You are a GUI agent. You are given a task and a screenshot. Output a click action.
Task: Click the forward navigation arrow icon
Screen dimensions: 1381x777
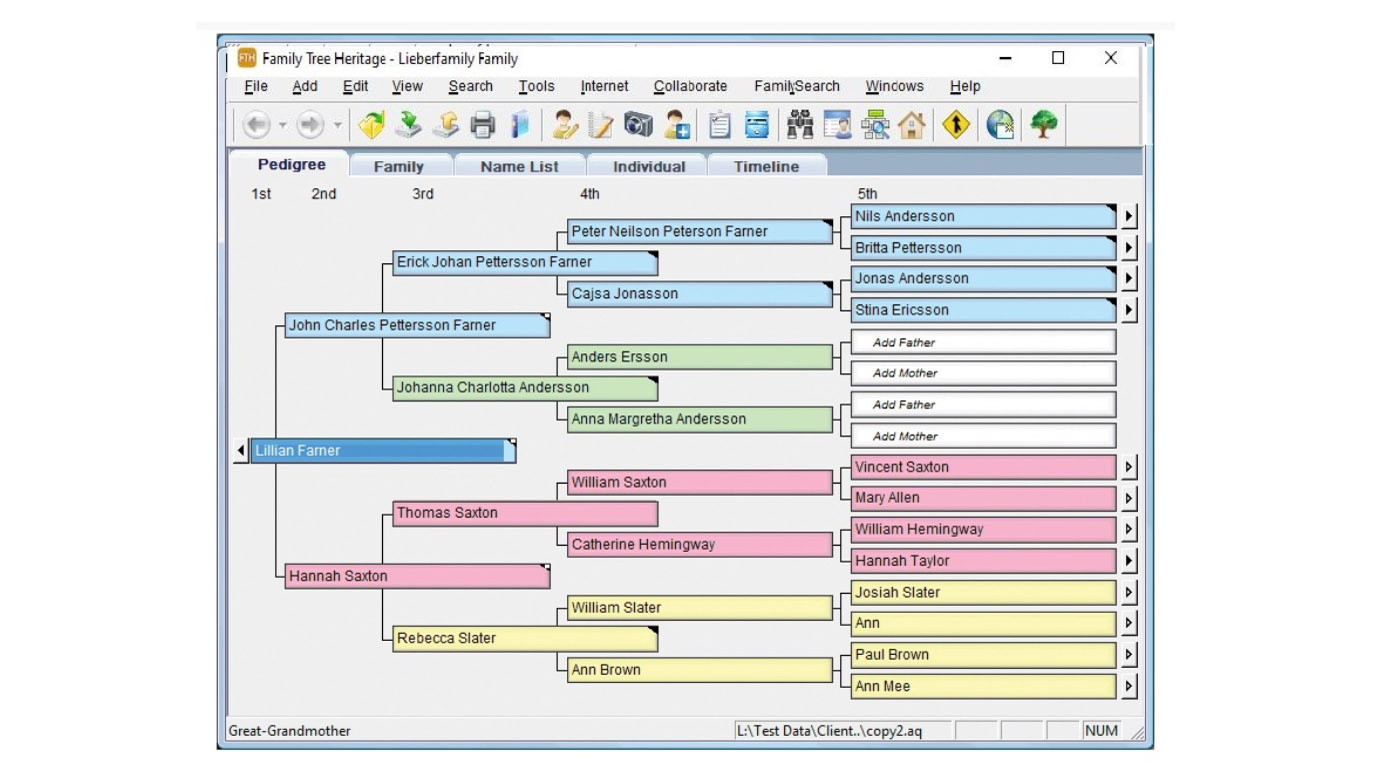(x=310, y=125)
